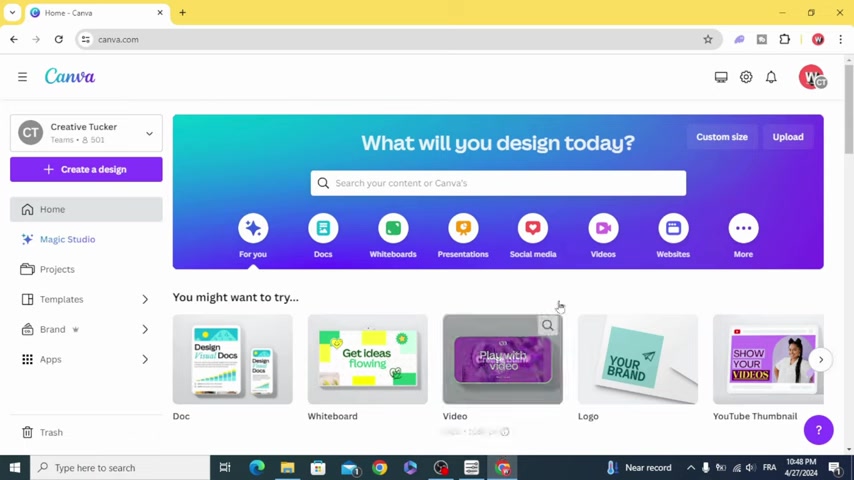Open the browser extensions puzzle icon

[x=784, y=39]
